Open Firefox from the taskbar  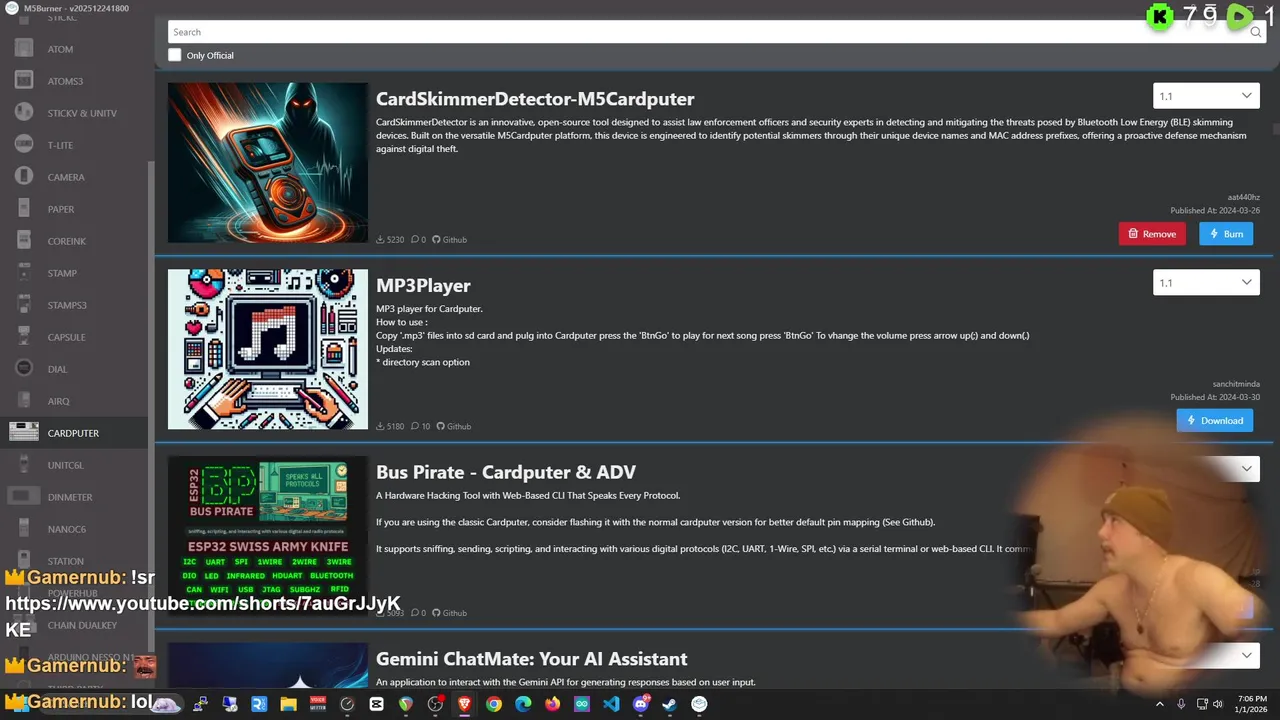click(x=552, y=704)
